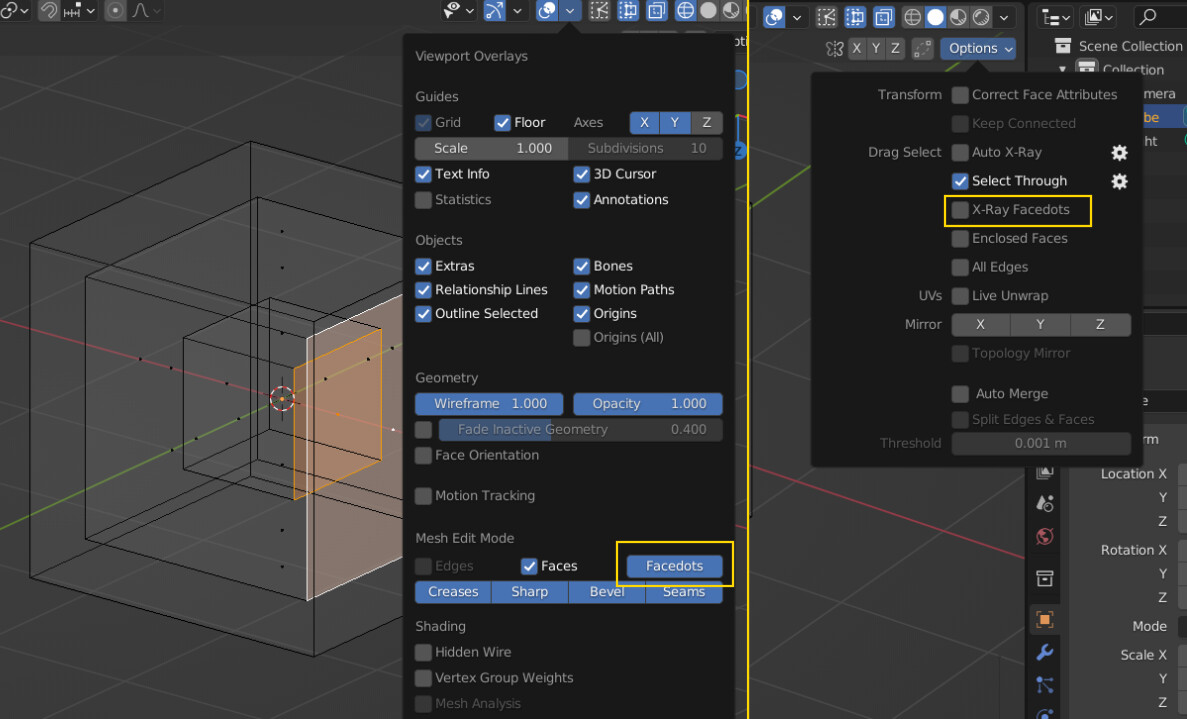The height and width of the screenshot is (719, 1187).
Task: Enable the X-Ray Facedots checkbox
Action: (x=961, y=211)
